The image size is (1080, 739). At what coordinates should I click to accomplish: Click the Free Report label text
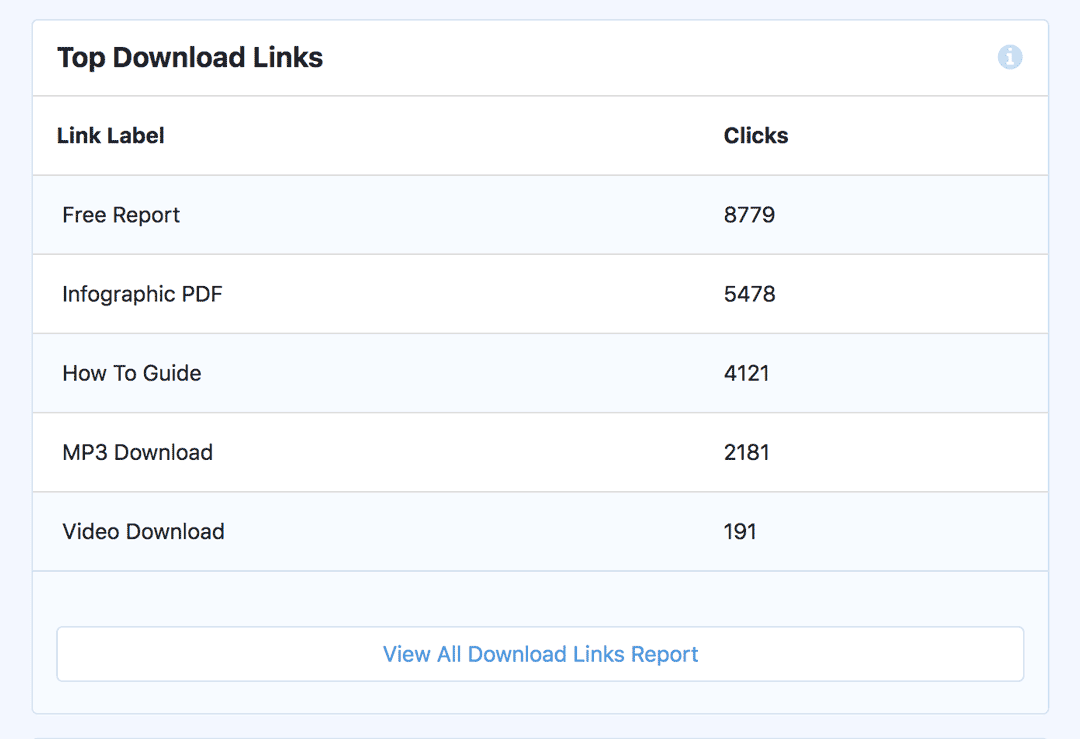point(120,214)
